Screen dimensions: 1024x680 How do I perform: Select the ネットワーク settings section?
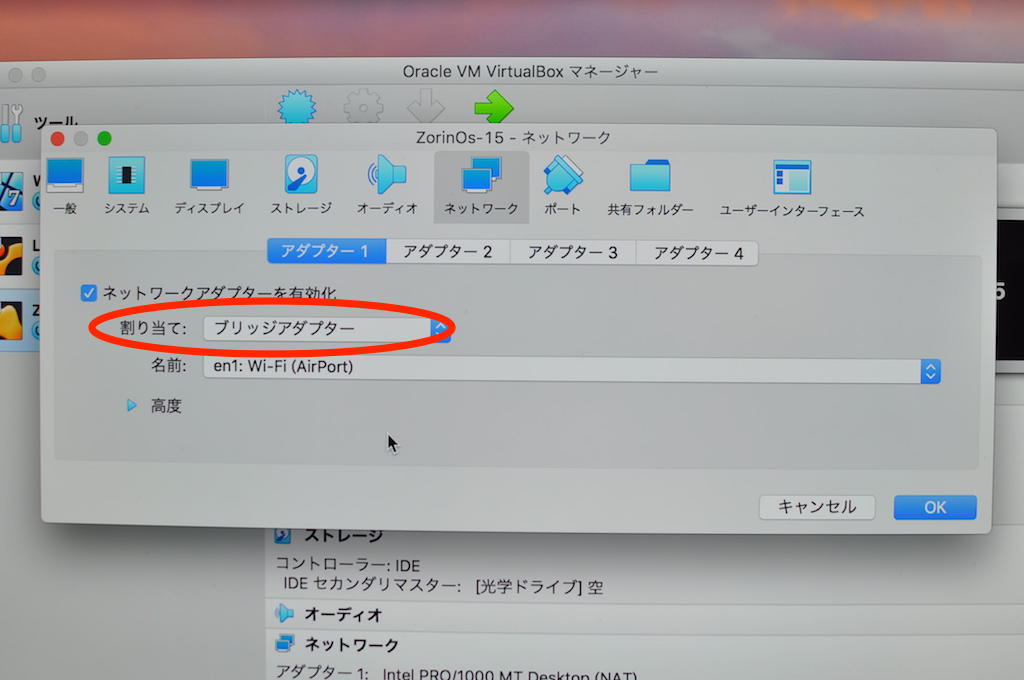pos(481,187)
